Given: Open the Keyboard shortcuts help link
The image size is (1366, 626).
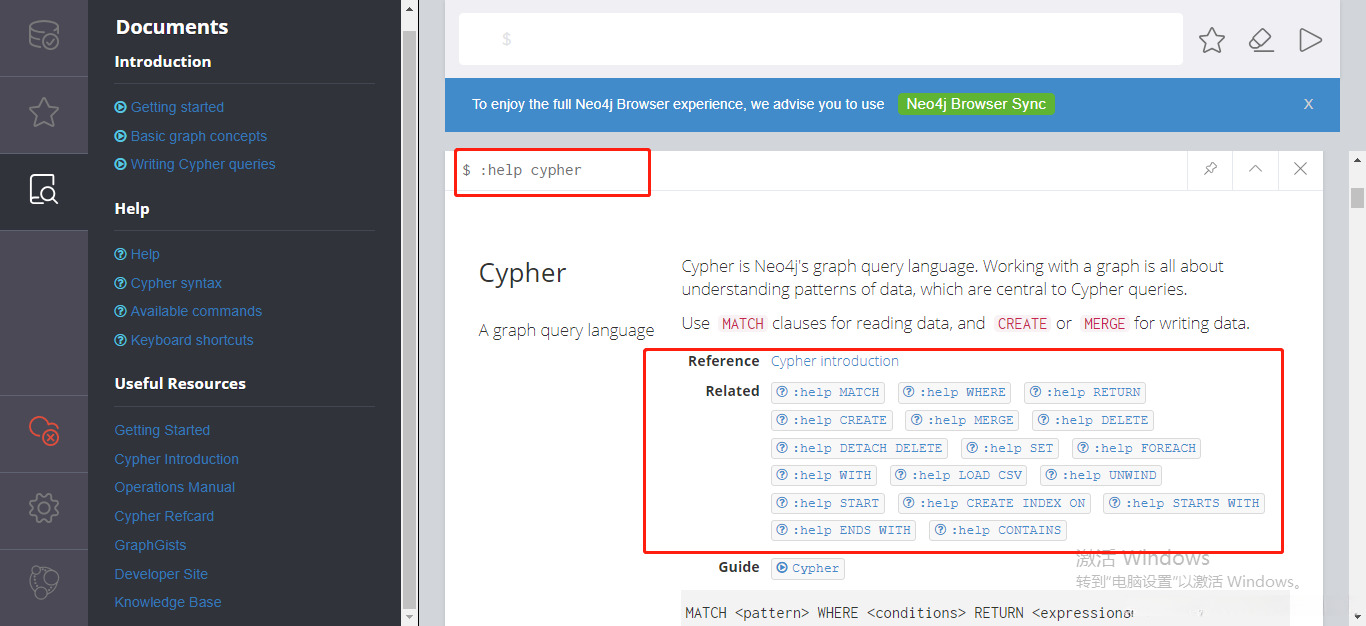Looking at the screenshot, I should click(184, 340).
